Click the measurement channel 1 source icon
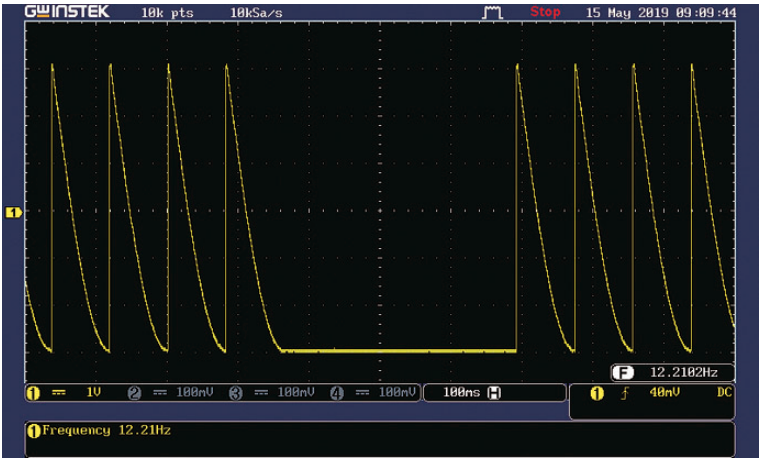Image resolution: width=761 pixels, height=460 pixels. pyautogui.click(x=33, y=431)
